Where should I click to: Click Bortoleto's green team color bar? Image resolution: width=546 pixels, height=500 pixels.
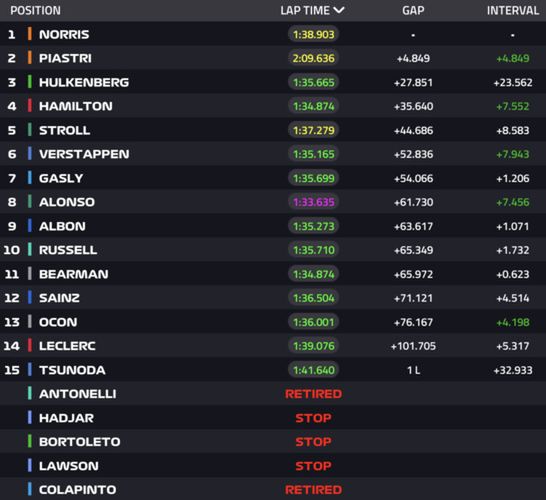30,442
